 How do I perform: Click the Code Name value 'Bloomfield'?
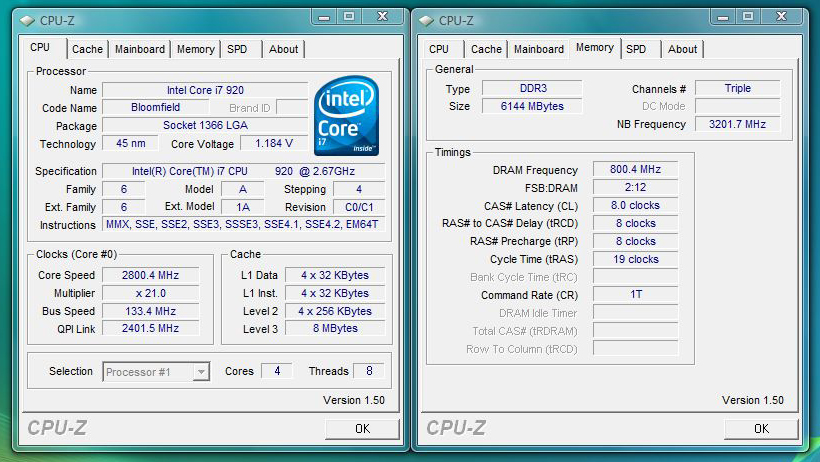155,108
